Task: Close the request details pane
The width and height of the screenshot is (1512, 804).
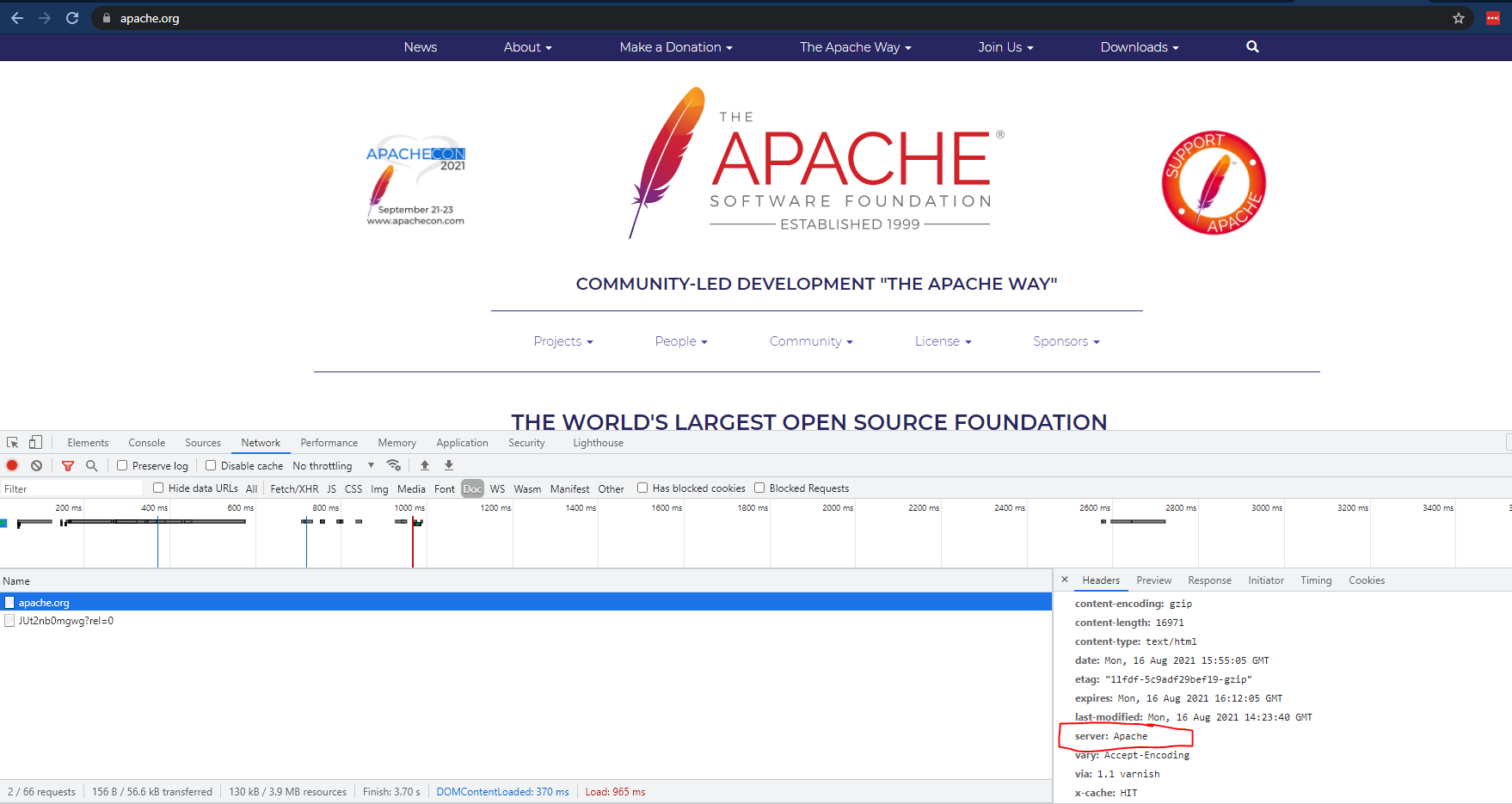Action: (1065, 580)
